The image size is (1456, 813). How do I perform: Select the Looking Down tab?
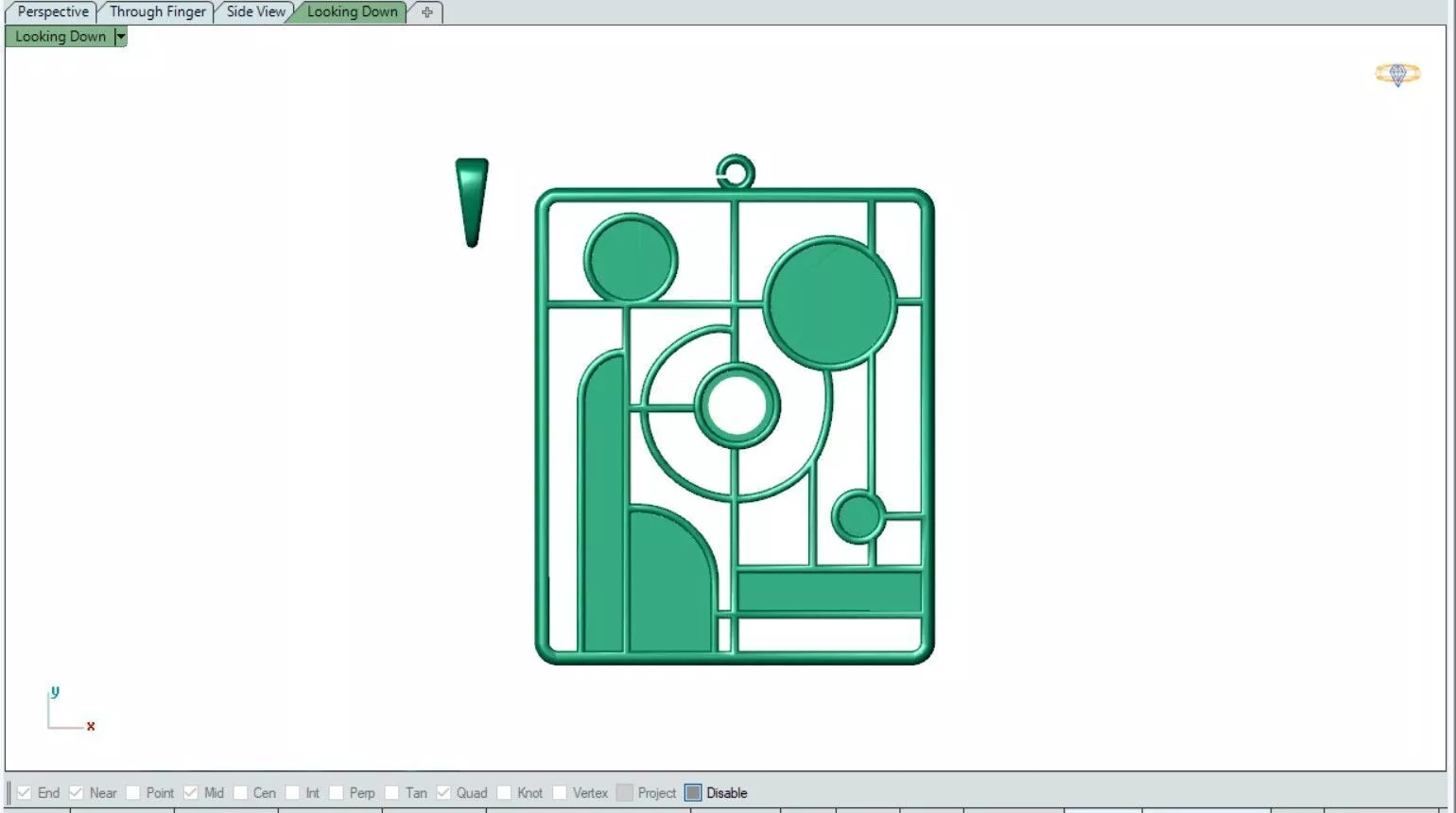click(x=352, y=12)
